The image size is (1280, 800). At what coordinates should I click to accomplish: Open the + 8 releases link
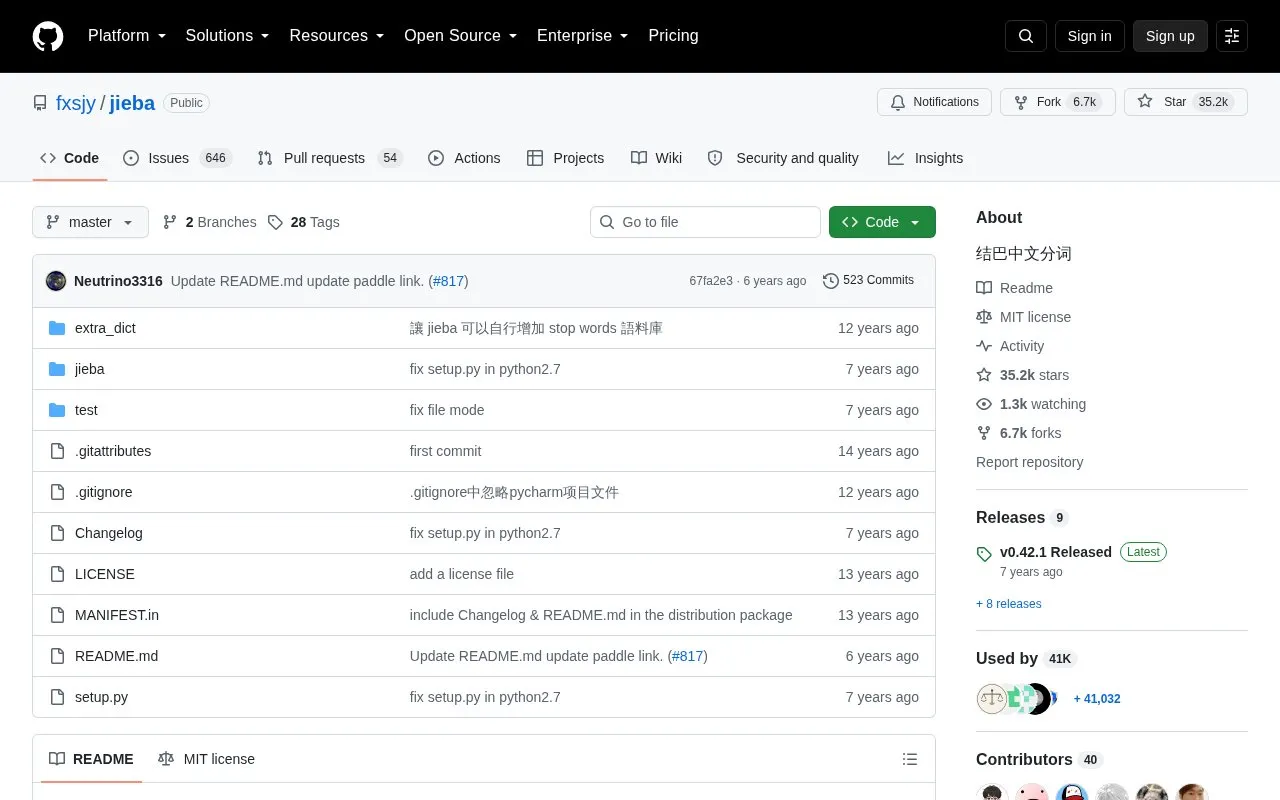pyautogui.click(x=1009, y=604)
